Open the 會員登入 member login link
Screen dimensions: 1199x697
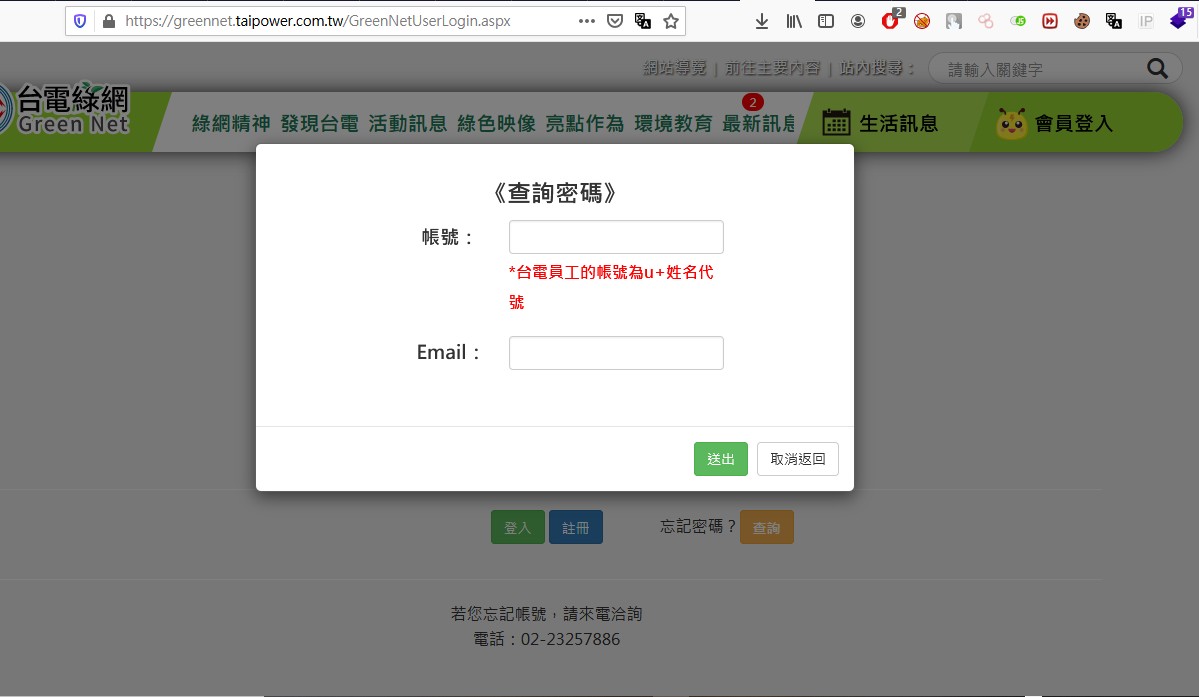click(1074, 123)
